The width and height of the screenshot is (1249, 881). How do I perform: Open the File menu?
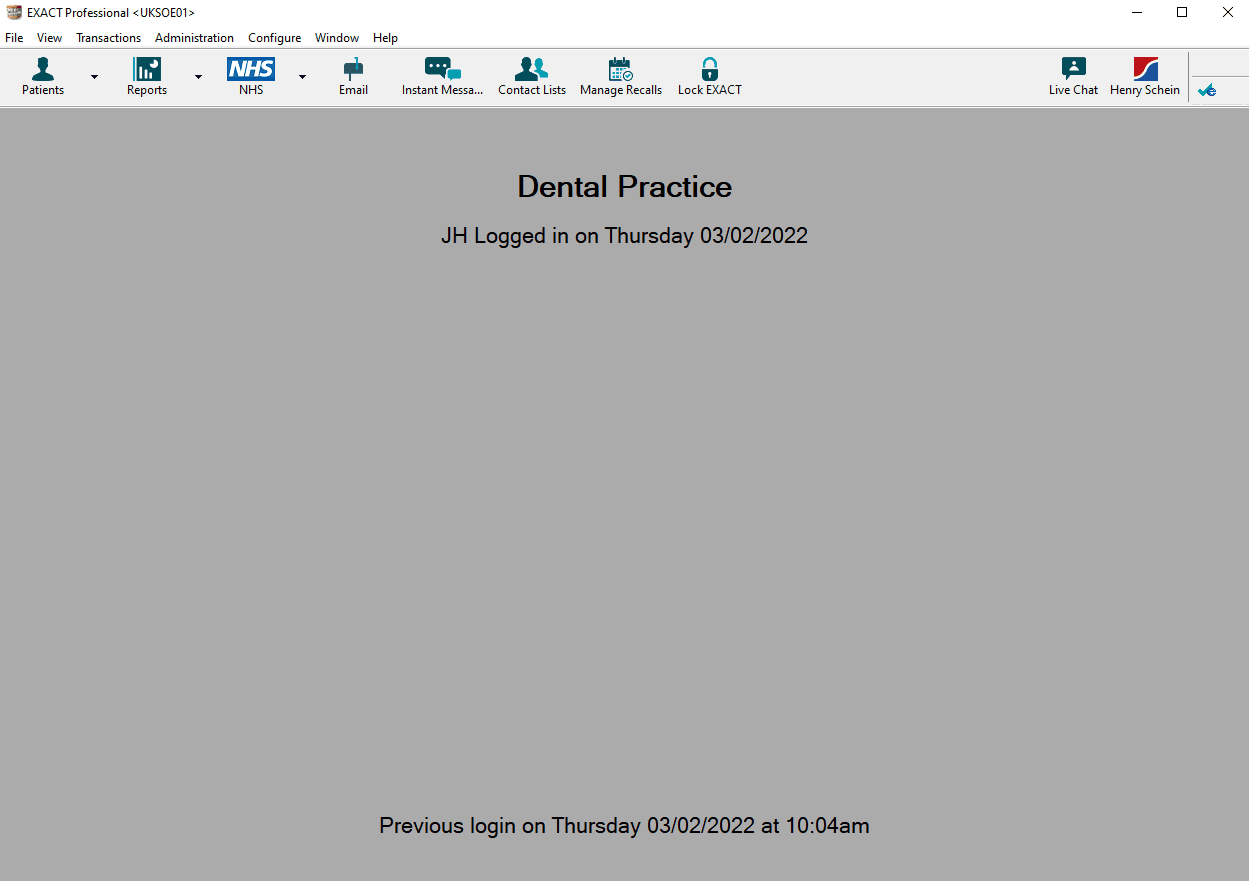click(x=14, y=38)
